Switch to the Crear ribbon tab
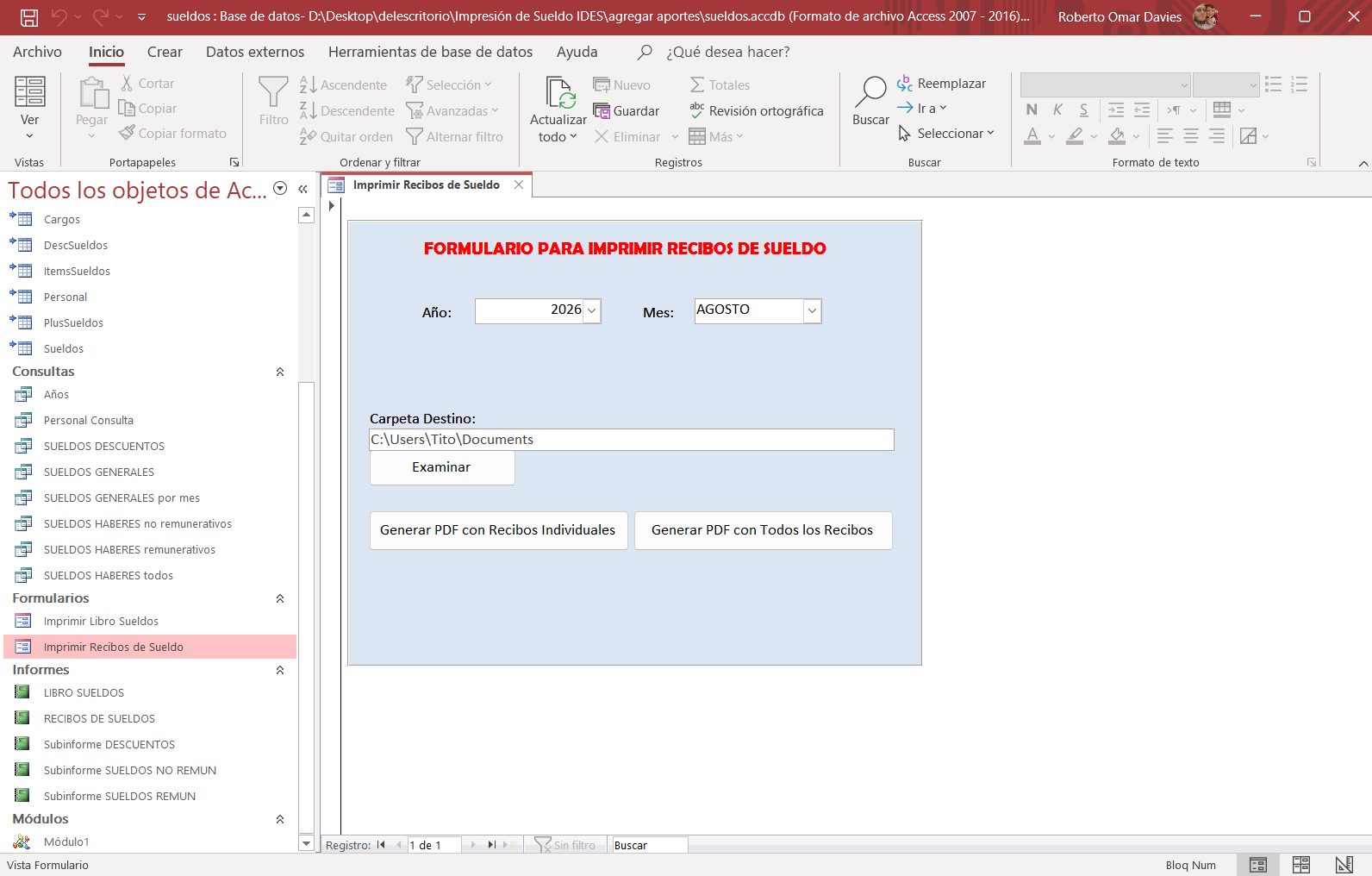This screenshot has height=876, width=1372. click(x=165, y=52)
